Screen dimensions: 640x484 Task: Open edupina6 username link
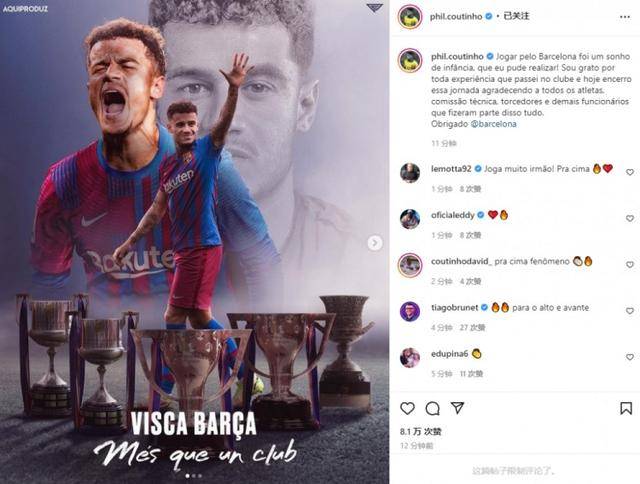(449, 354)
